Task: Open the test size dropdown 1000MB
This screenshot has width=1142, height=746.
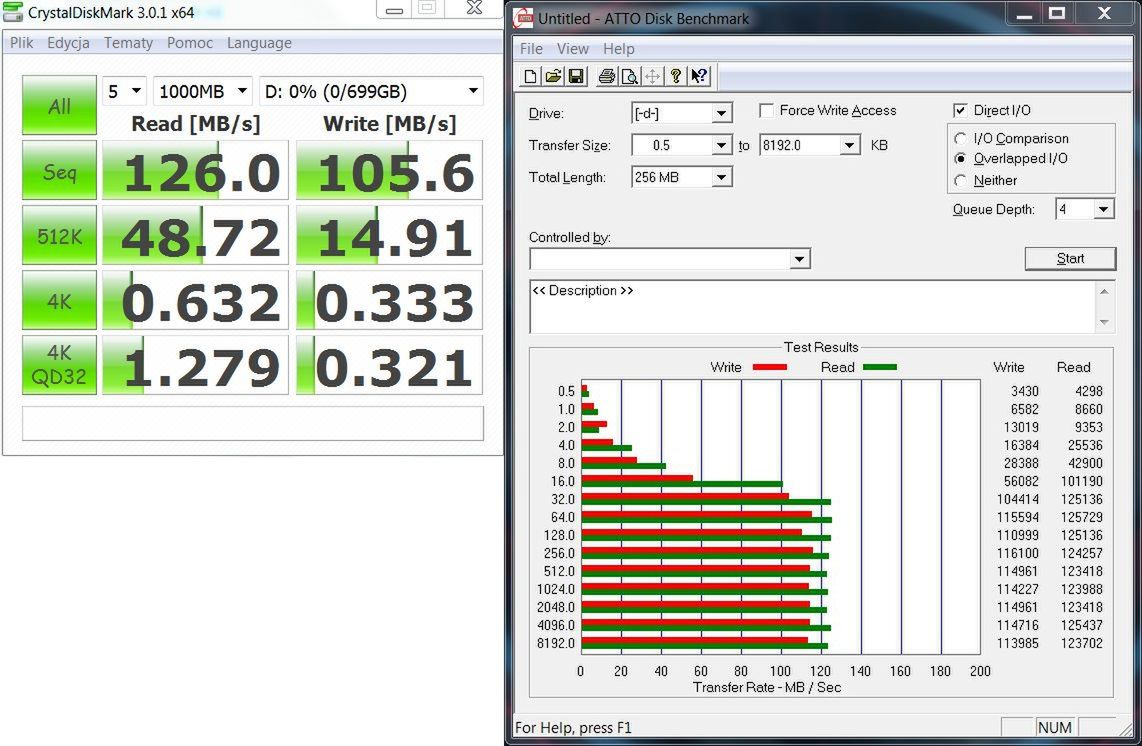Action: 202,91
